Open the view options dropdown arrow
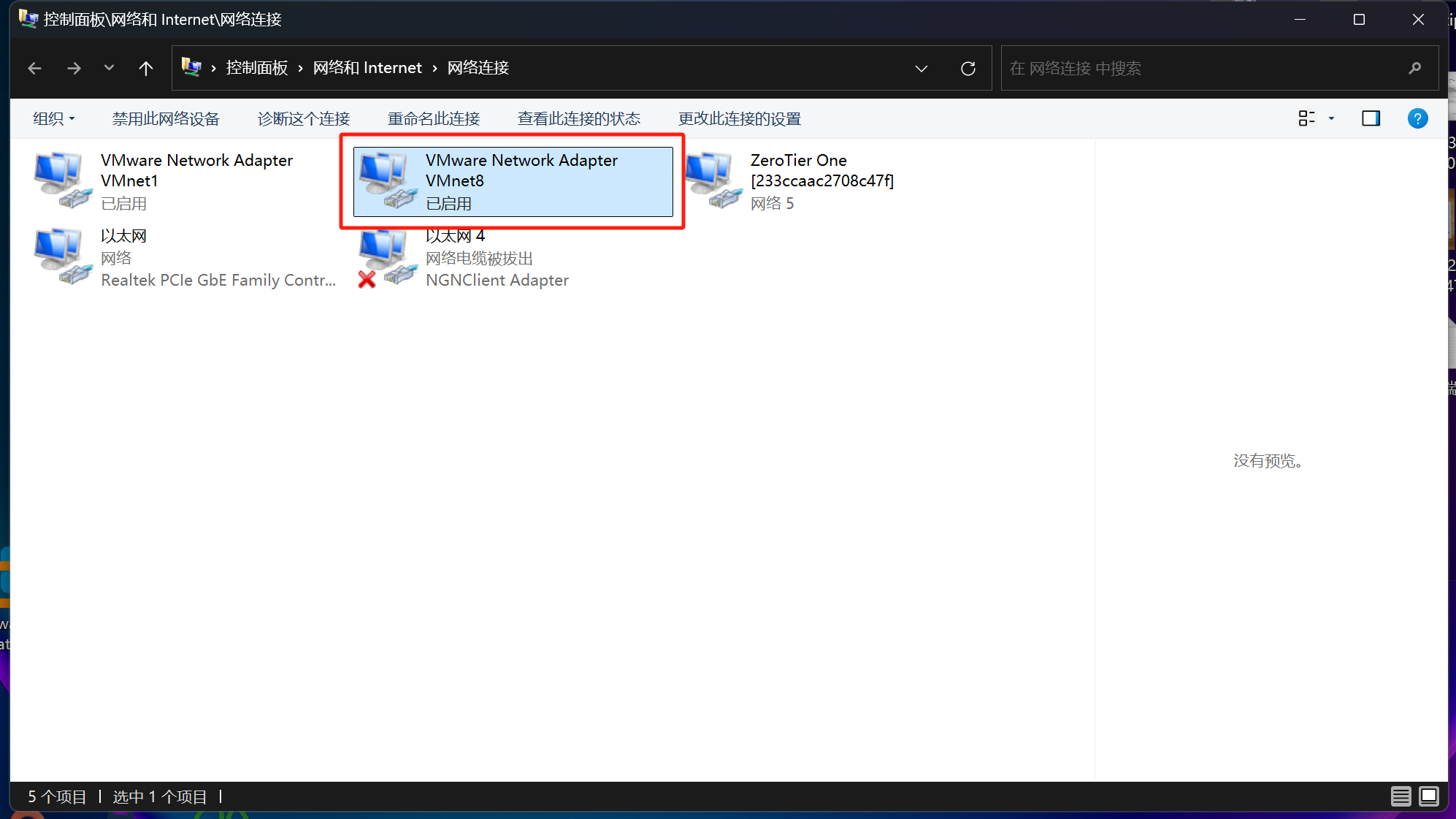 click(1331, 118)
